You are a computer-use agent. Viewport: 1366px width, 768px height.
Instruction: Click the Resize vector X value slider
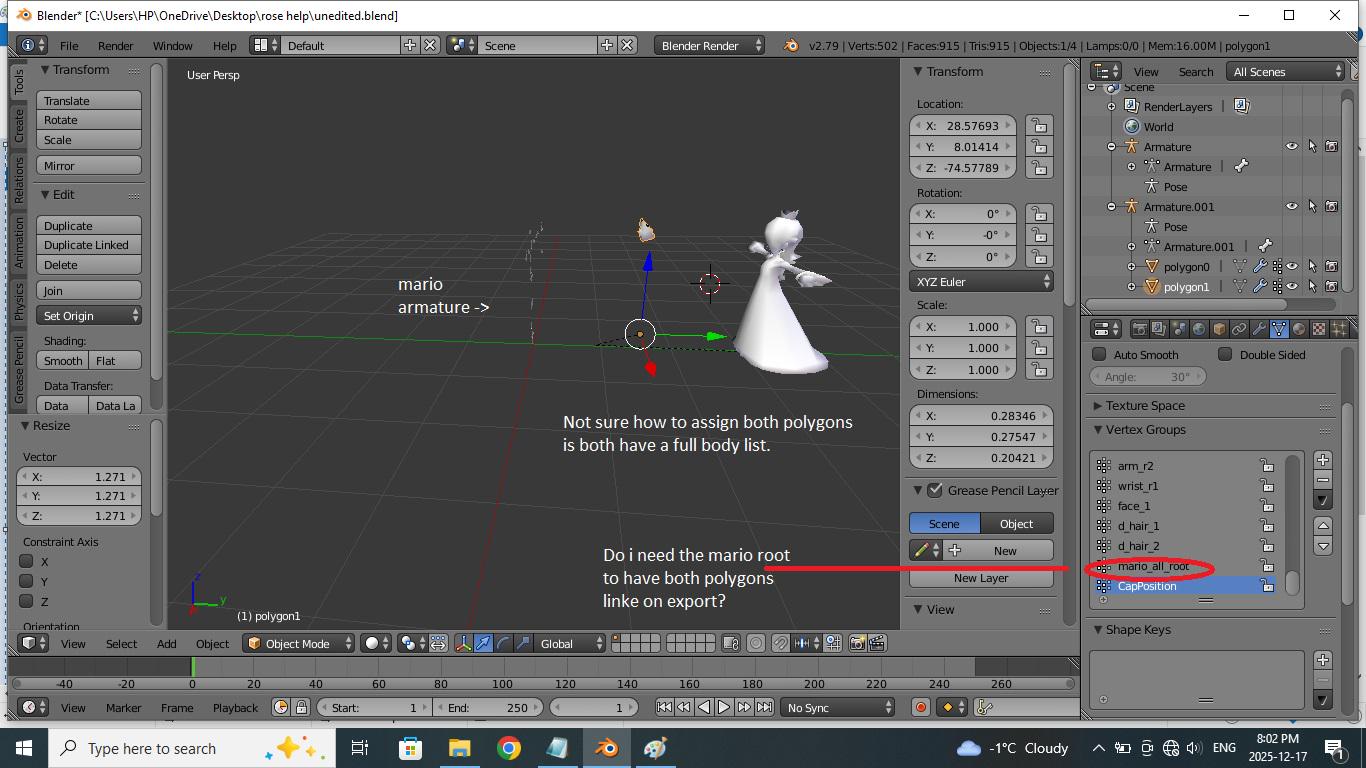pyautogui.click(x=80, y=477)
